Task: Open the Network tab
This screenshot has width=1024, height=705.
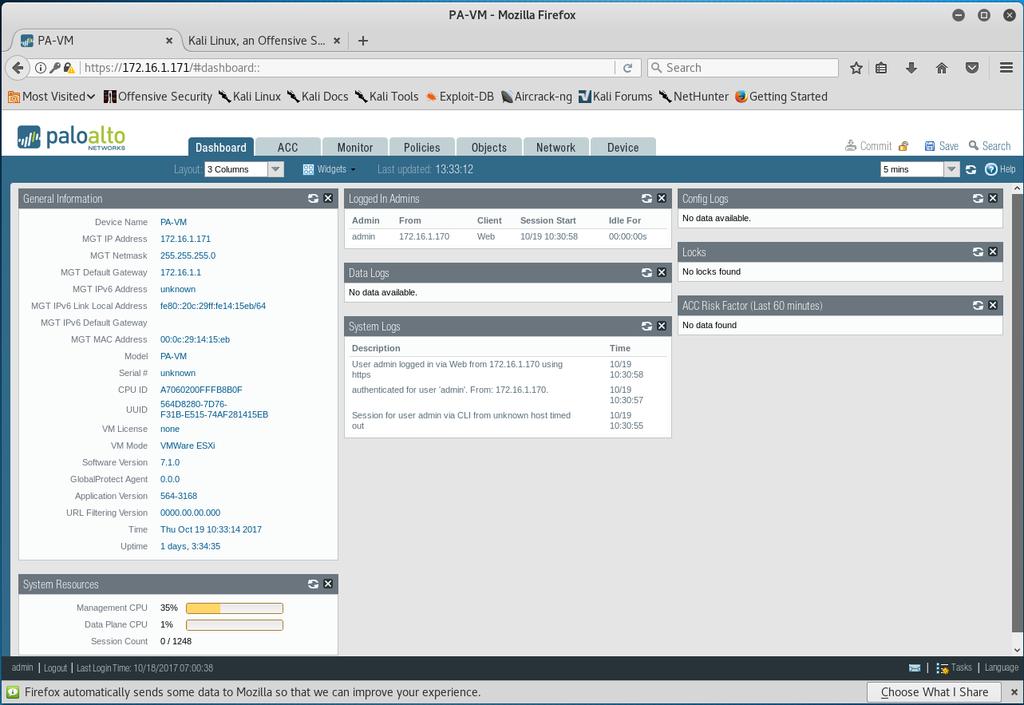Action: [x=556, y=147]
